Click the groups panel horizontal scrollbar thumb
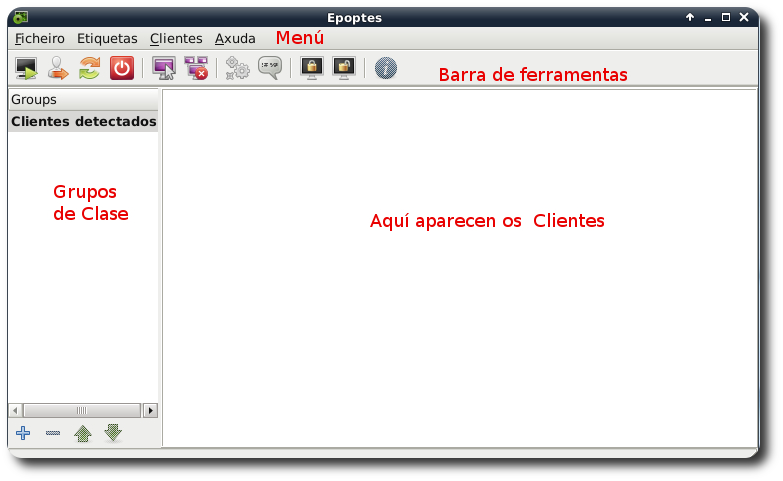Image resolution: width=783 pixels, height=481 pixels. coord(82,410)
